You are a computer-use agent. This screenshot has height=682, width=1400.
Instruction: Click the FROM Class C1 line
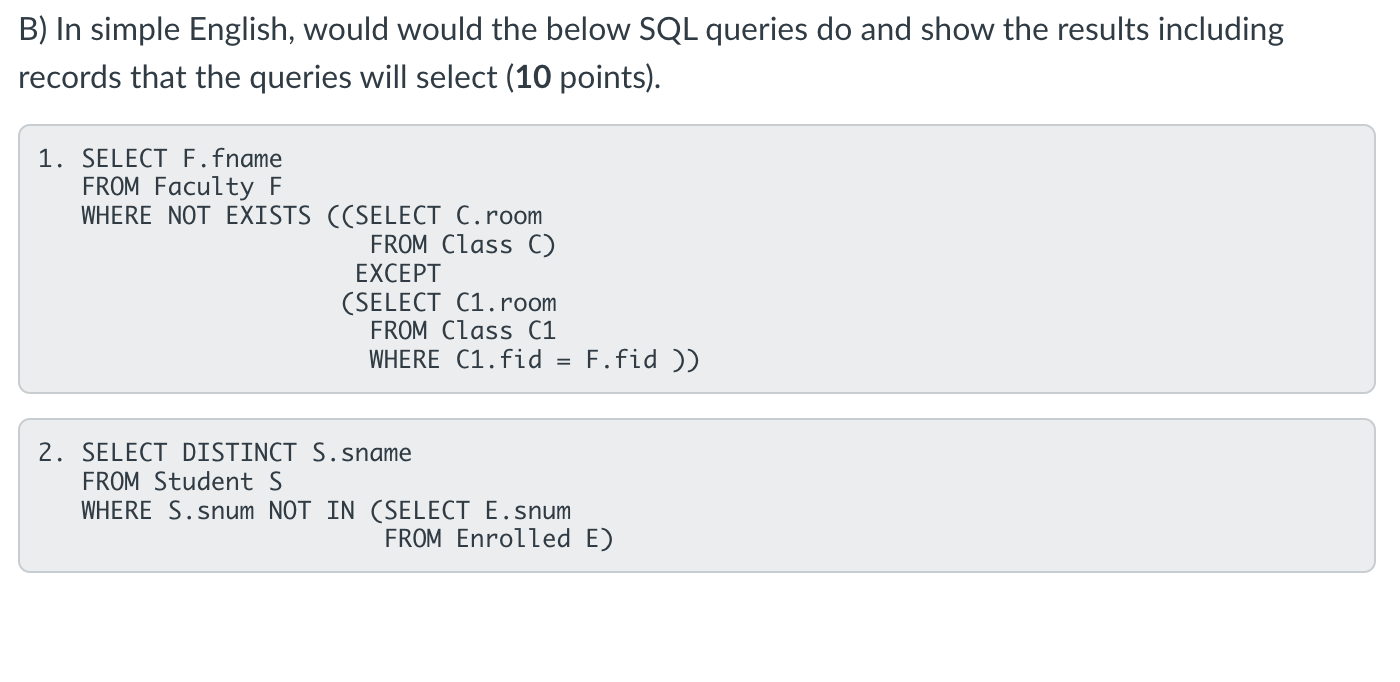(x=462, y=331)
